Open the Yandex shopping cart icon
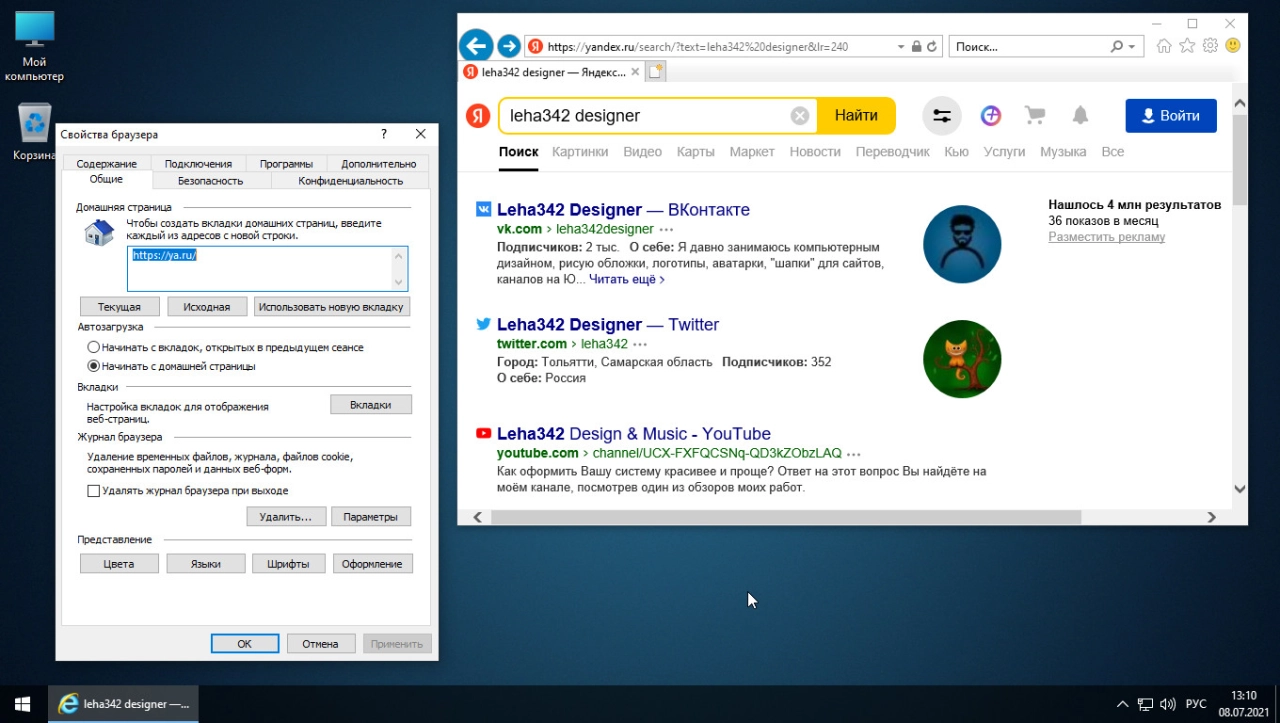 pyautogui.click(x=1035, y=116)
